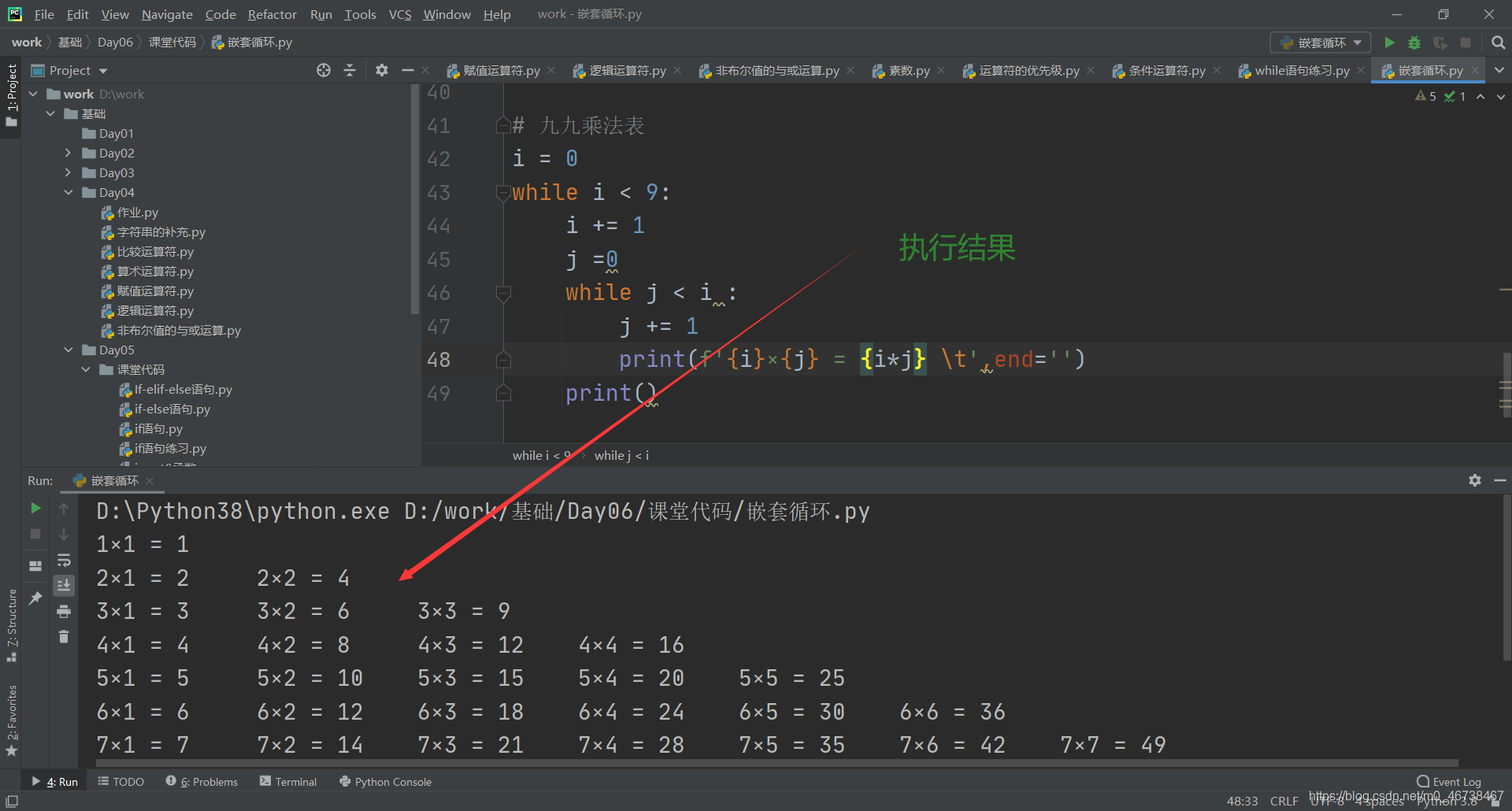Click Day06 in the navigation breadcrumb
This screenshot has height=811, width=1512.
tap(115, 43)
